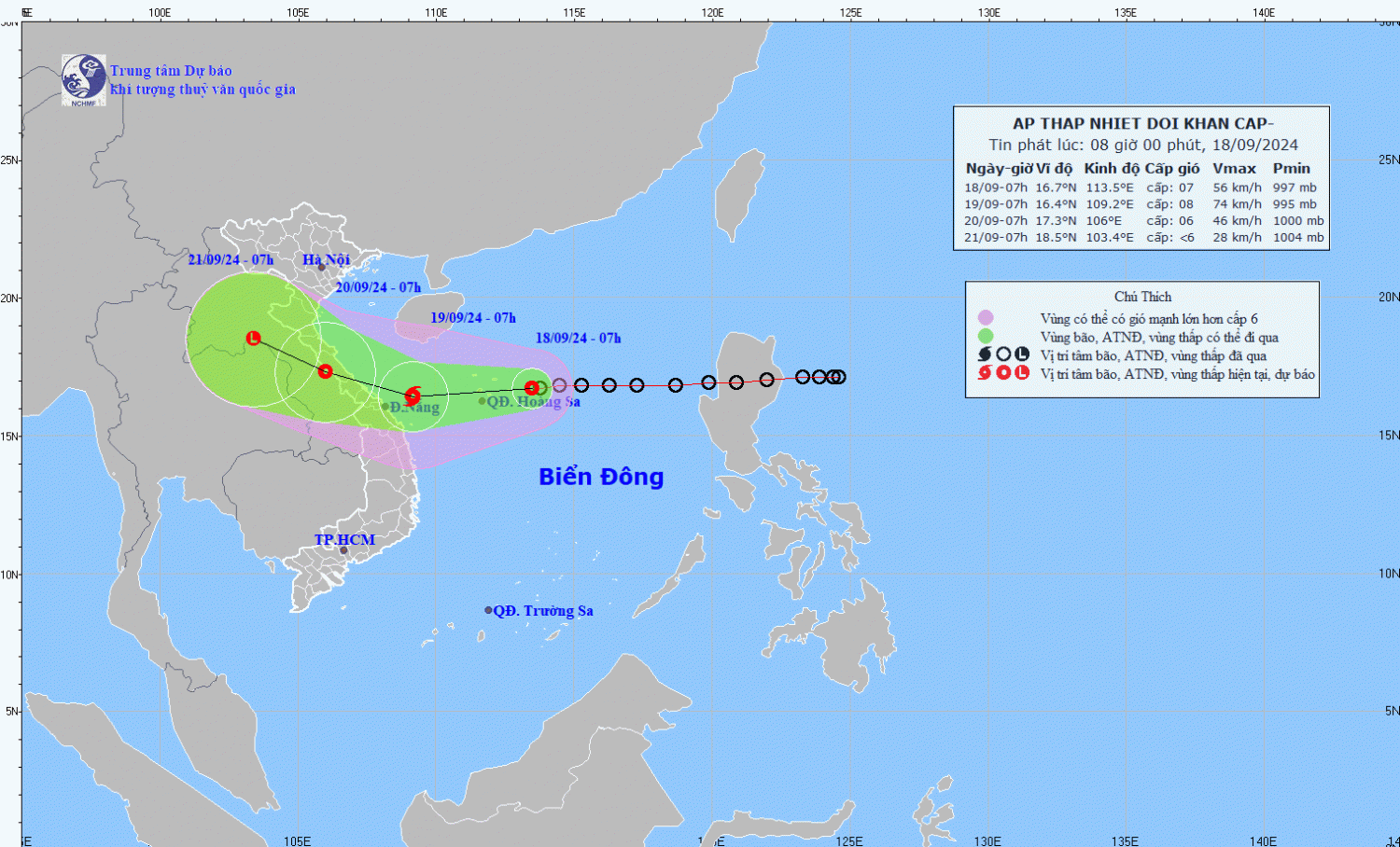Viewport: 1400px width, 847px height.
Task: Select the Hà Nội city dot
Action: tap(321, 268)
